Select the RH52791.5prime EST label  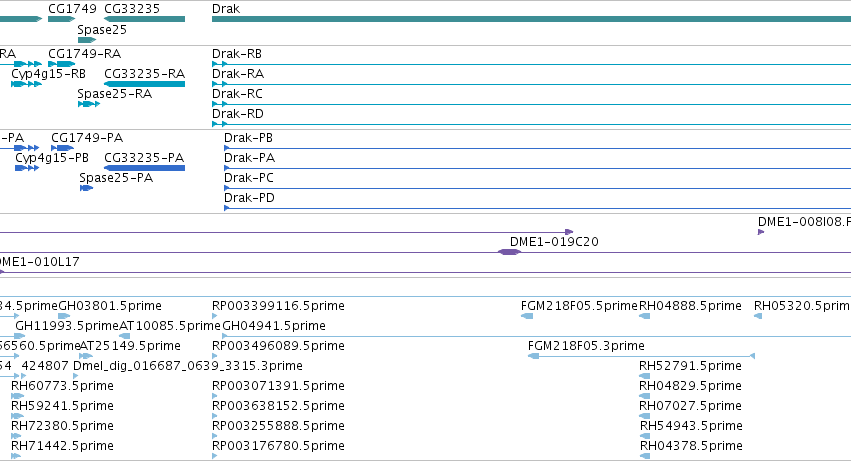coord(690,367)
